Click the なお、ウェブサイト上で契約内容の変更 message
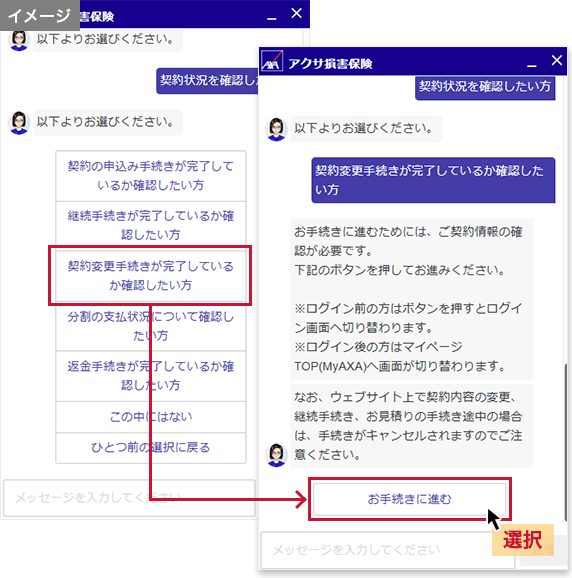Screen dimensions: 572x578 [412, 426]
